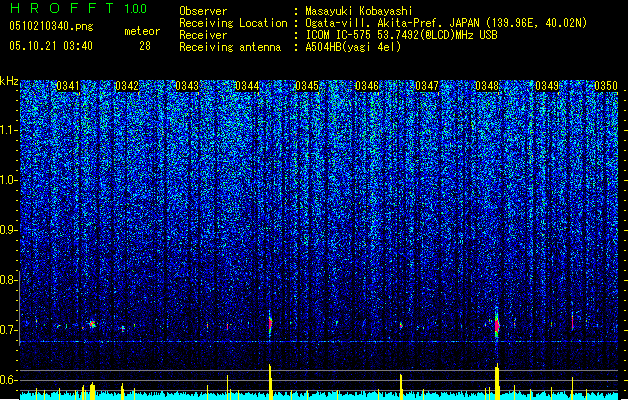Click the meteor echo cluster after 0341
Image resolution: width=629 pixels, height=400 pixels.
click(93, 324)
